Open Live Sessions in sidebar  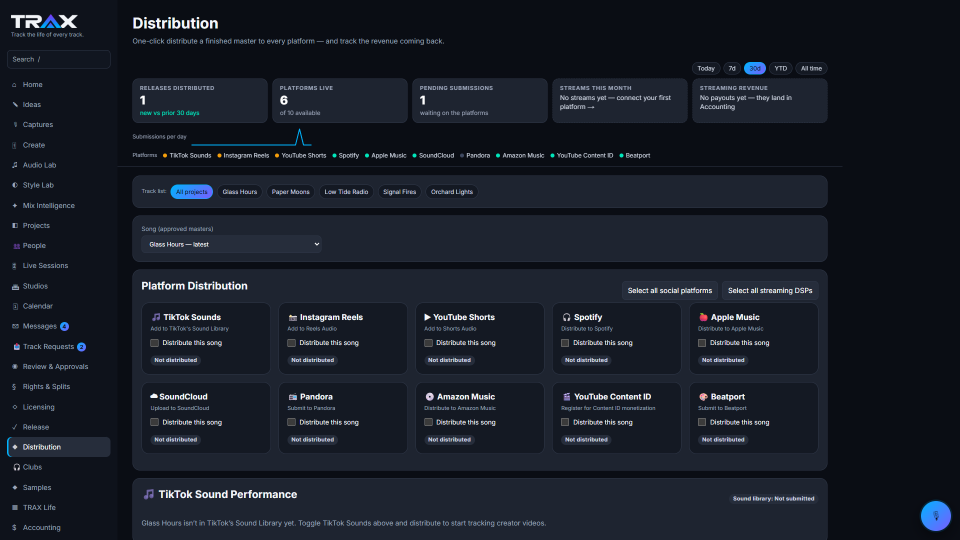[59, 266]
